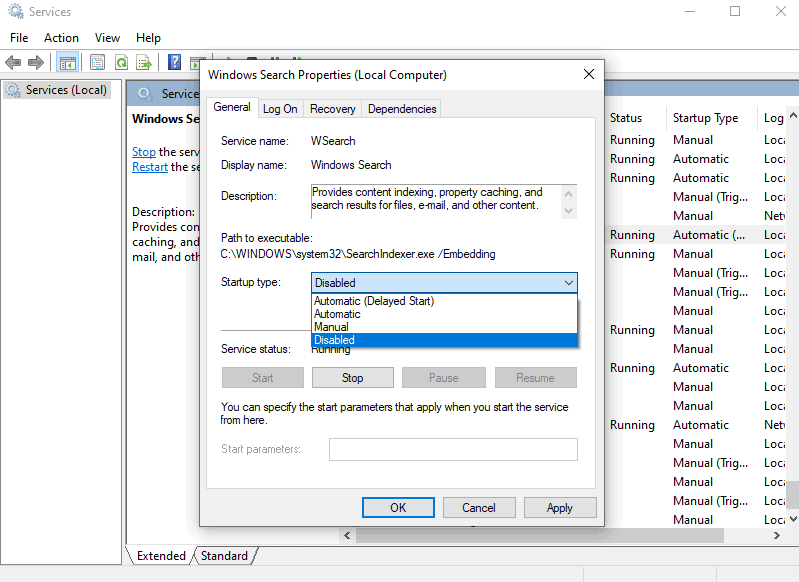Choose Automatic (Delayed Start) startup option

(444, 301)
